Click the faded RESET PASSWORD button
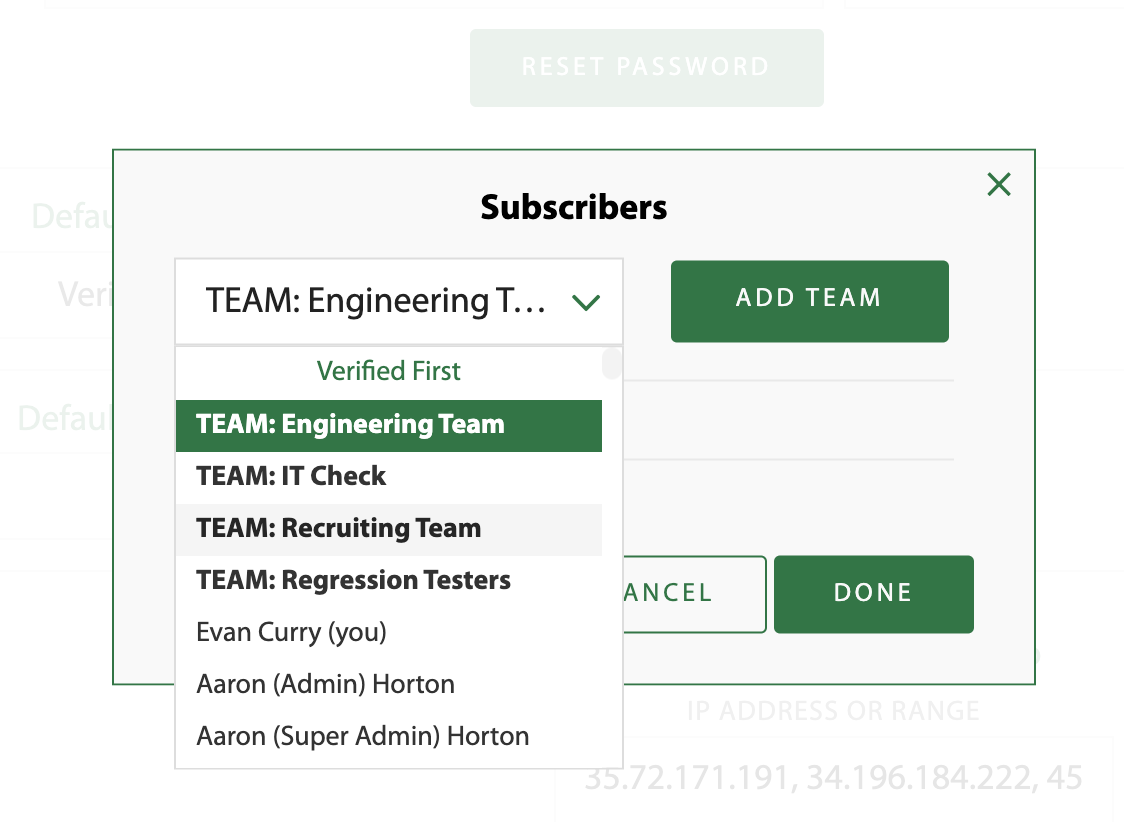 pyautogui.click(x=646, y=68)
